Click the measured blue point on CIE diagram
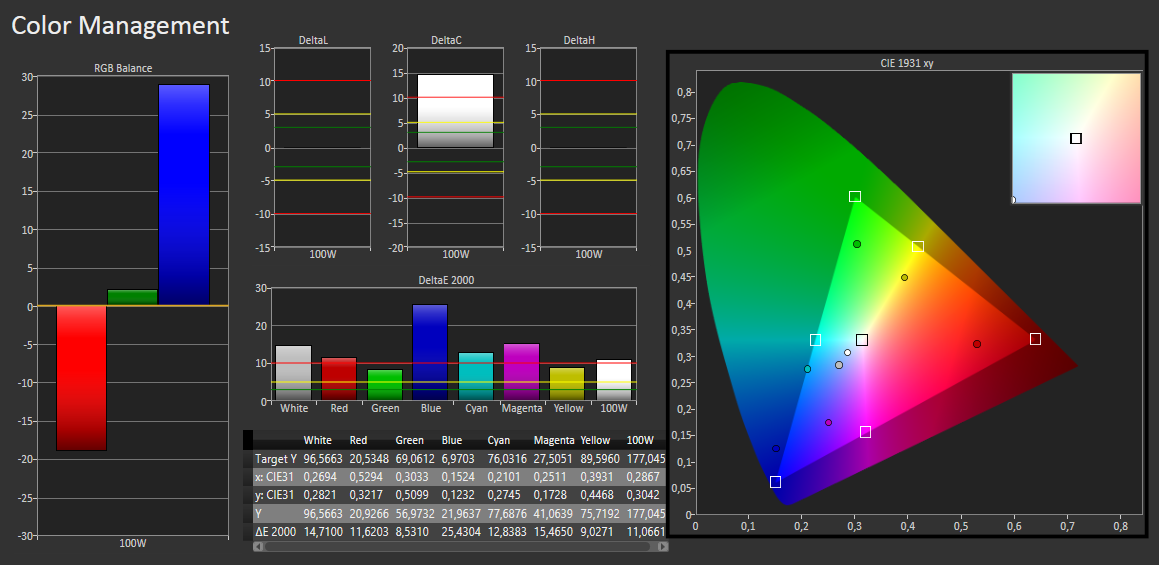 [x=776, y=448]
